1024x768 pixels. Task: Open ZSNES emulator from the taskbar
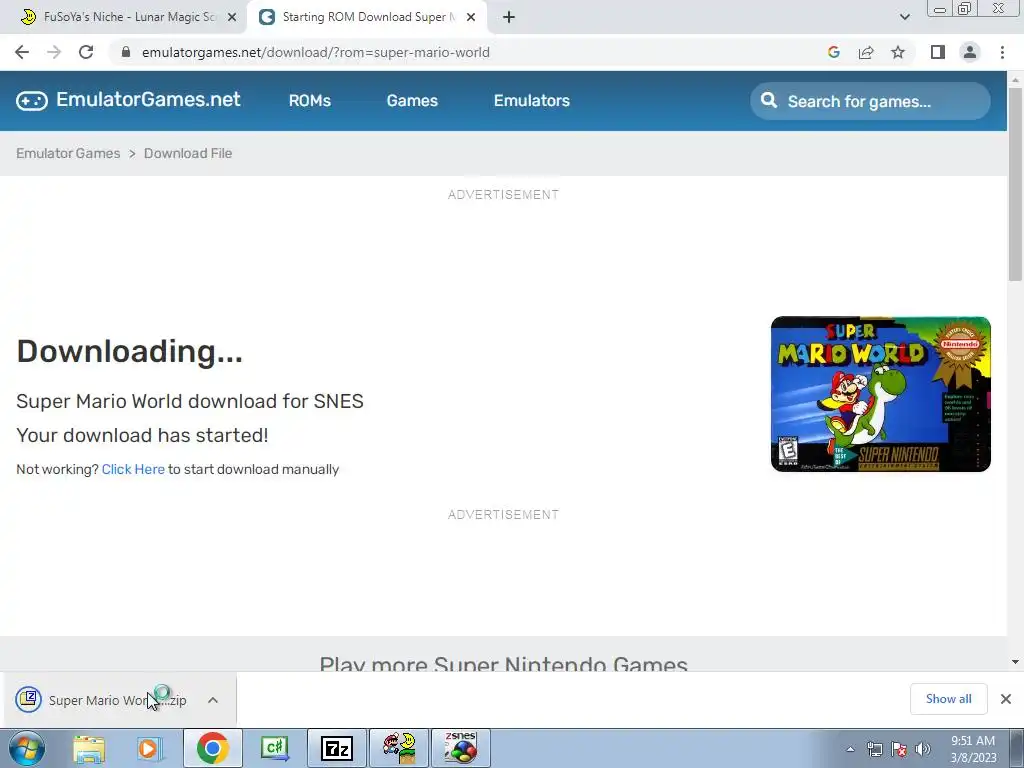460,748
